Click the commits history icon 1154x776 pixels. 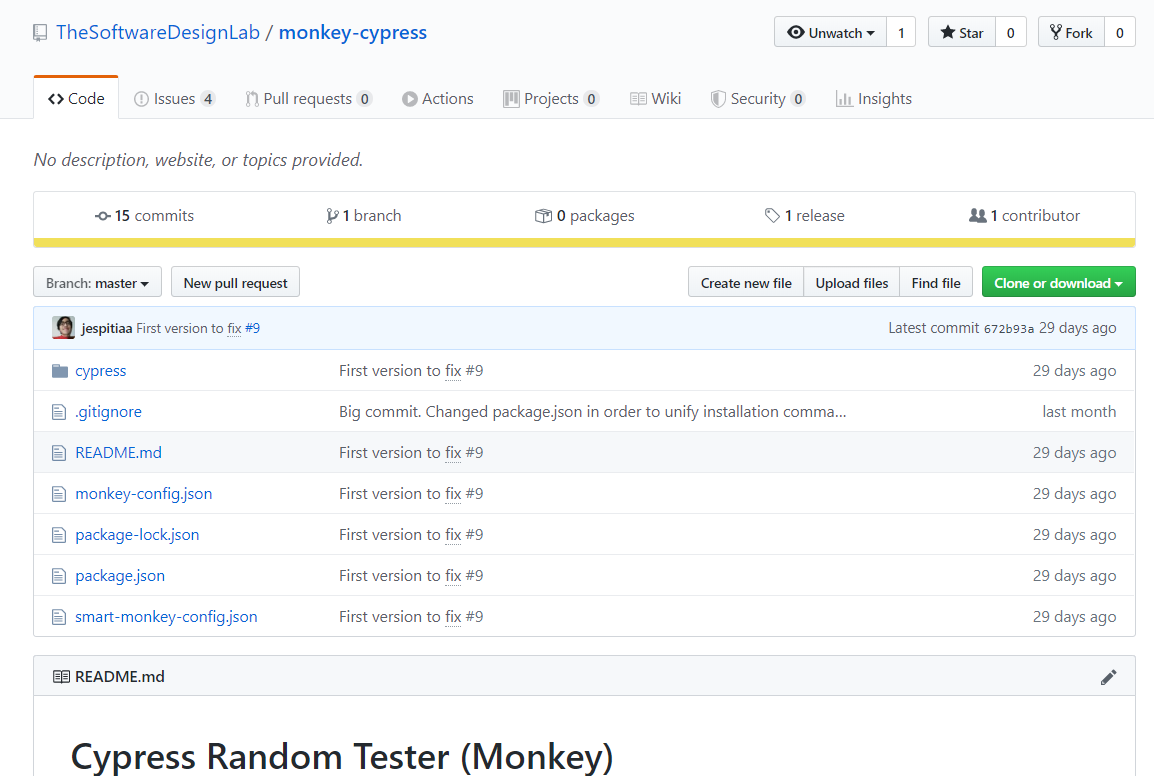[x=102, y=216]
